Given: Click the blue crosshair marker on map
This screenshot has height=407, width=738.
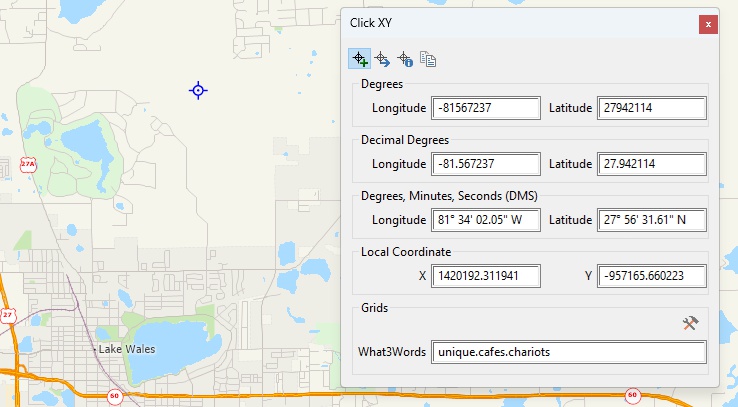Looking at the screenshot, I should (198, 91).
